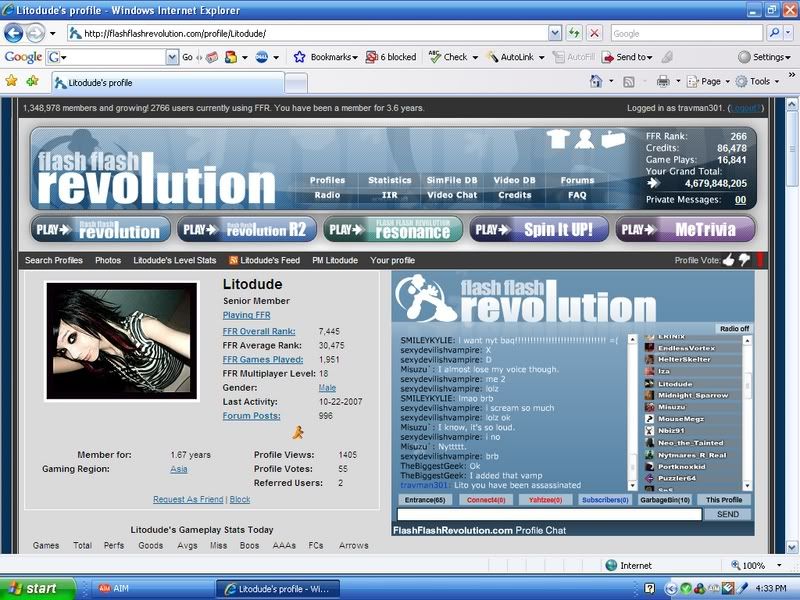
Task: Select the GarbageBin(10) chat room tab
Action: 665,500
